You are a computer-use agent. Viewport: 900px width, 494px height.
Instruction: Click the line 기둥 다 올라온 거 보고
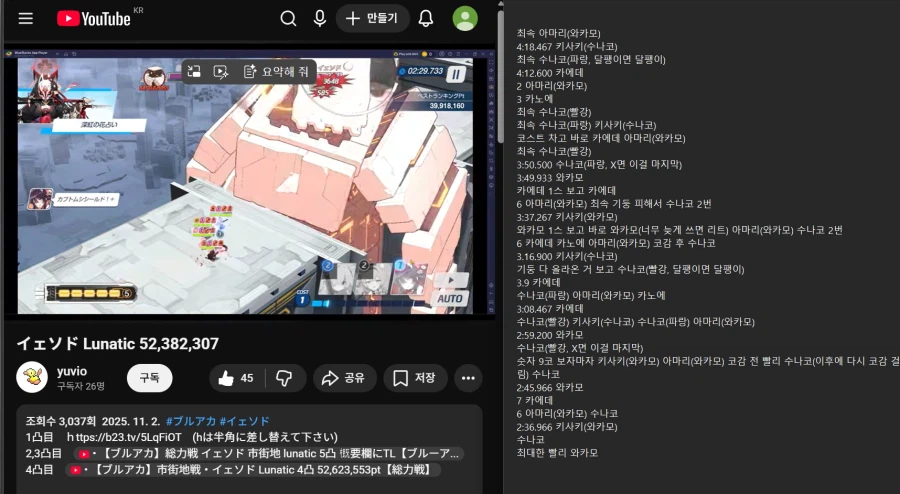[x=630, y=269]
